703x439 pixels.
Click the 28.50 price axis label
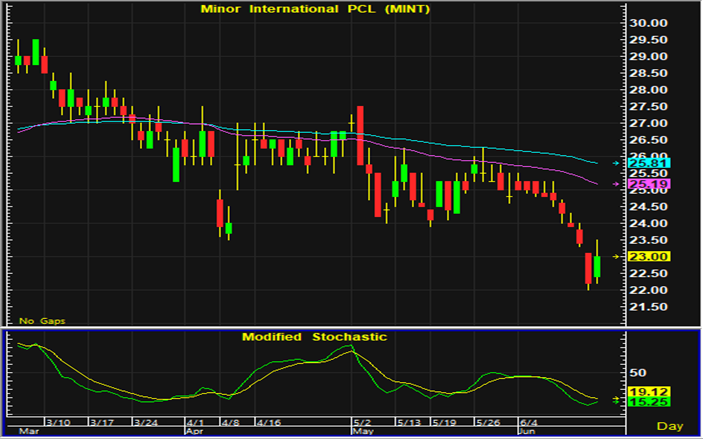[648, 73]
